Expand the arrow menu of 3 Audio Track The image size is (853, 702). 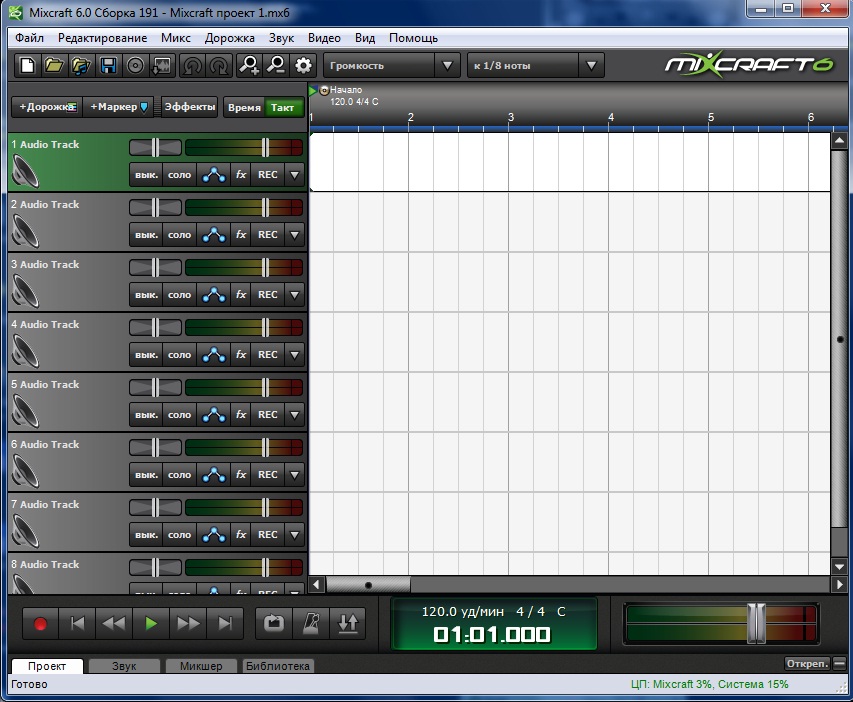pyautogui.click(x=295, y=295)
